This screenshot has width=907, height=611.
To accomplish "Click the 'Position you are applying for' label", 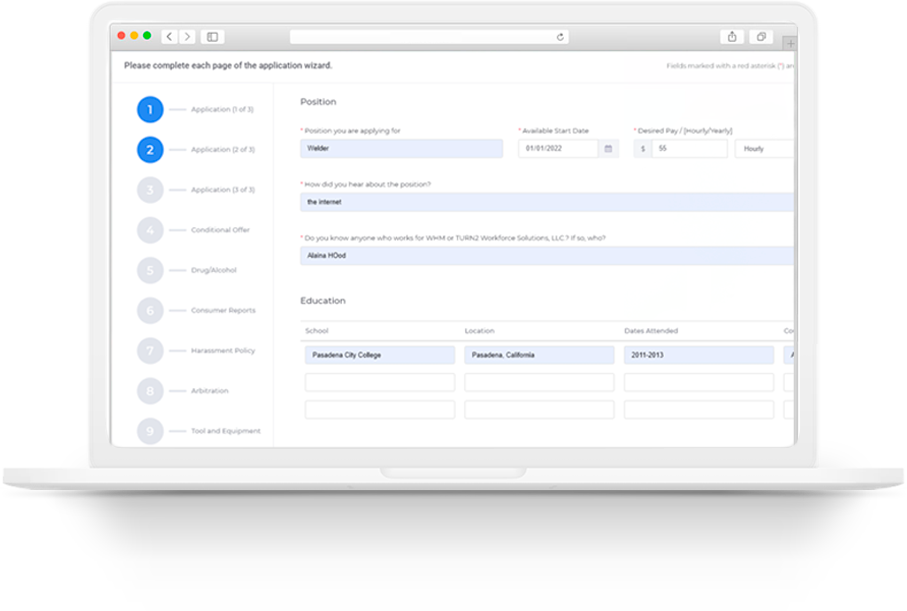I will coord(352,131).
